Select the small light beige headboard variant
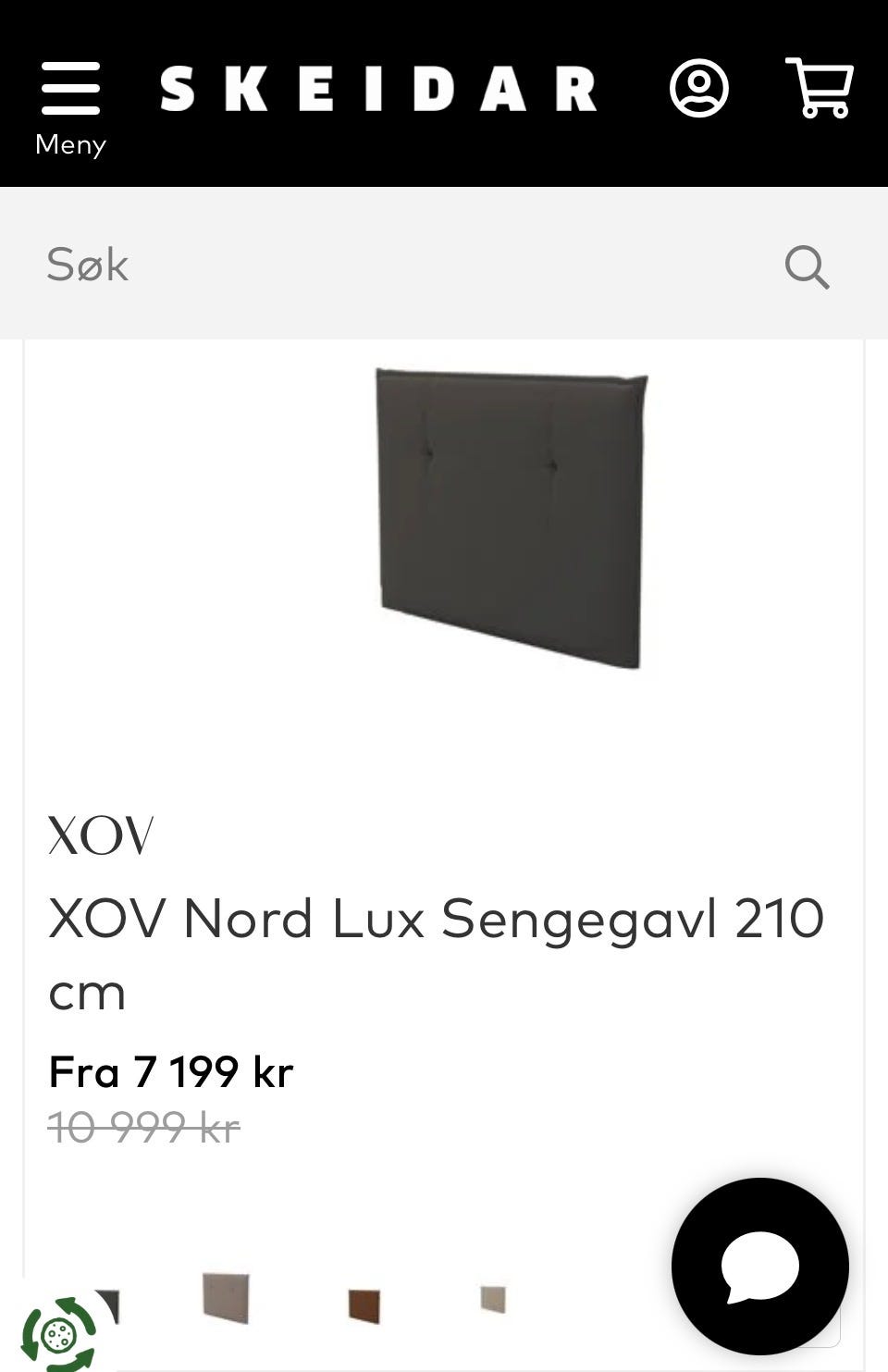 [493, 1298]
